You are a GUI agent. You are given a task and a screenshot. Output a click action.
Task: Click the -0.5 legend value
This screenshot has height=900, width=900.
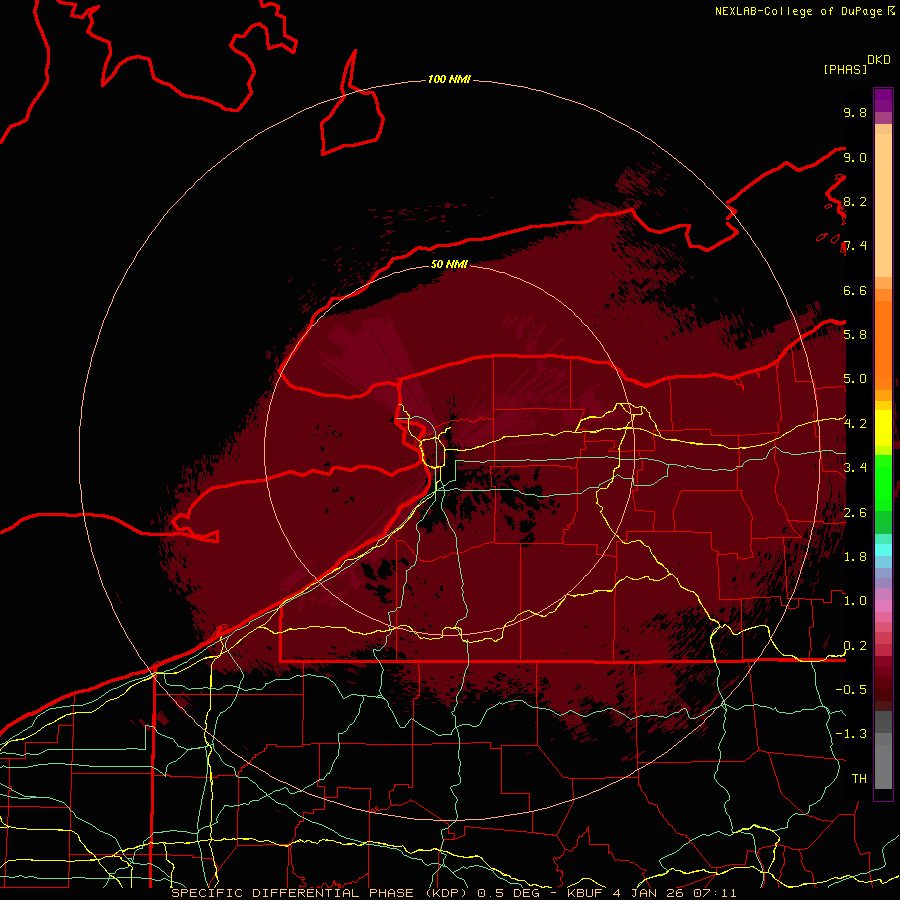(851, 689)
